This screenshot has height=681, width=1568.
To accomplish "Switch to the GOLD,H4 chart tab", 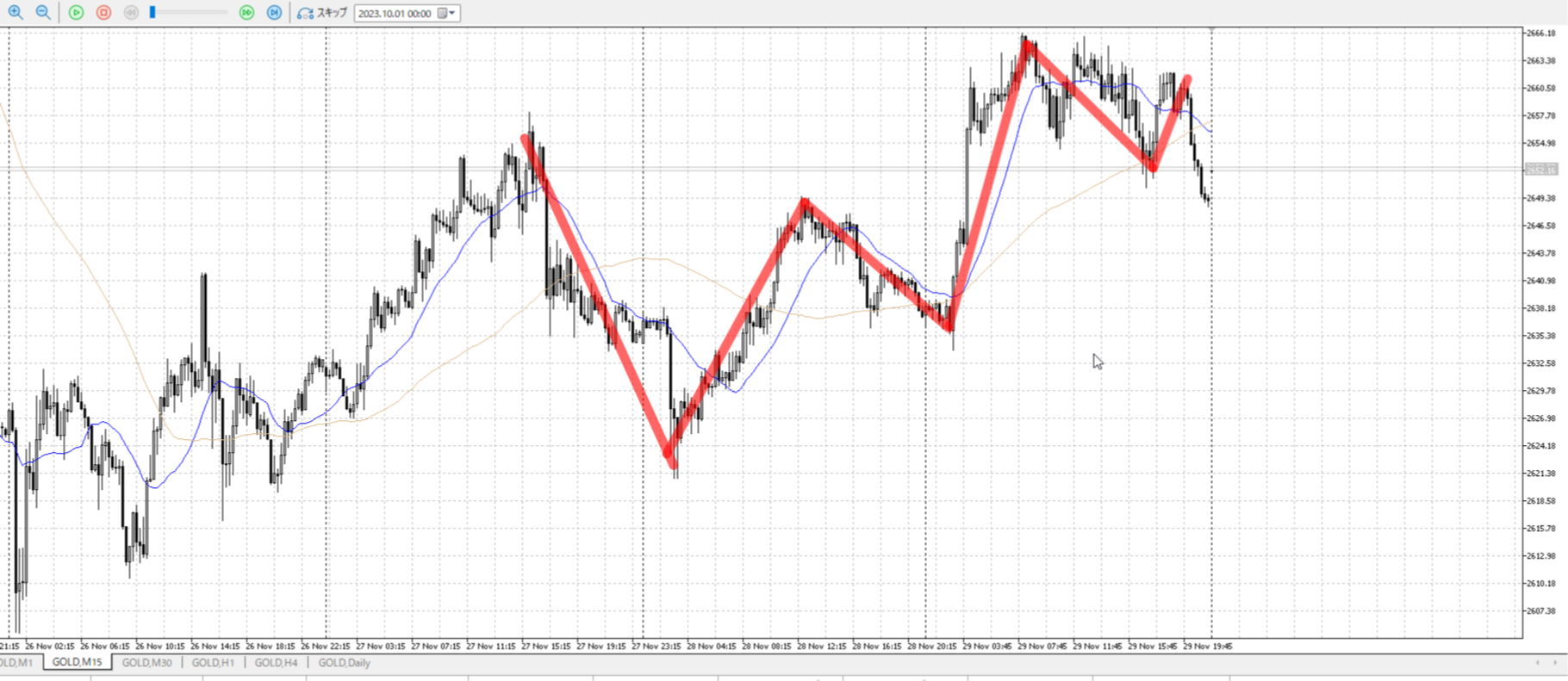I will tap(276, 663).
